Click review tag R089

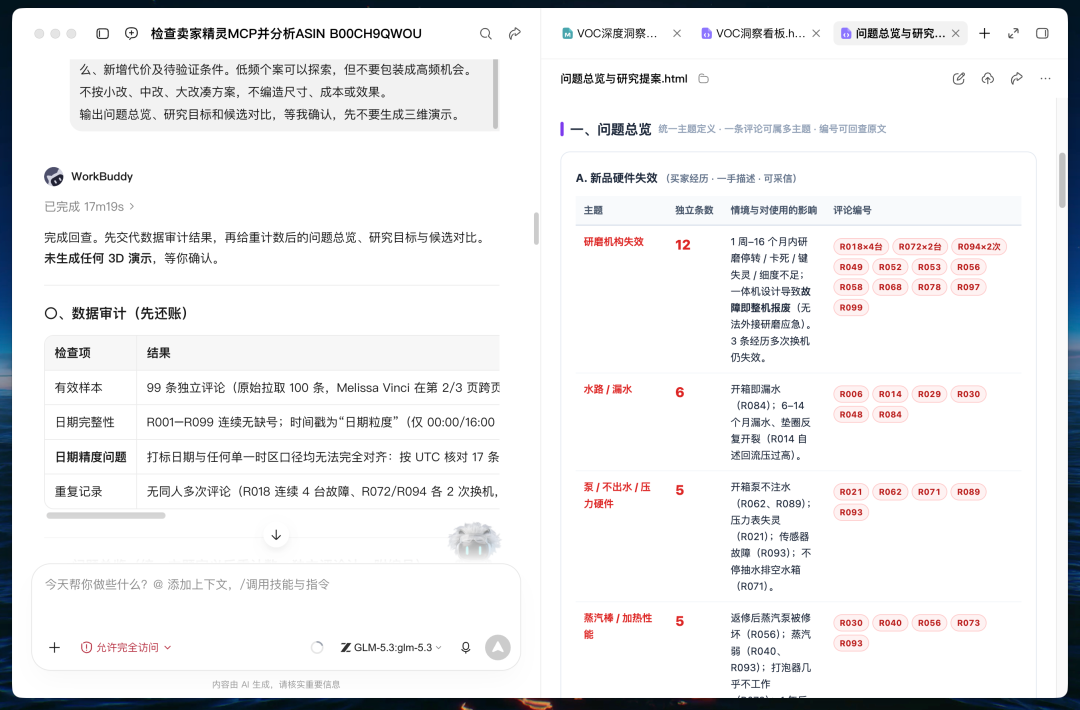coord(968,492)
